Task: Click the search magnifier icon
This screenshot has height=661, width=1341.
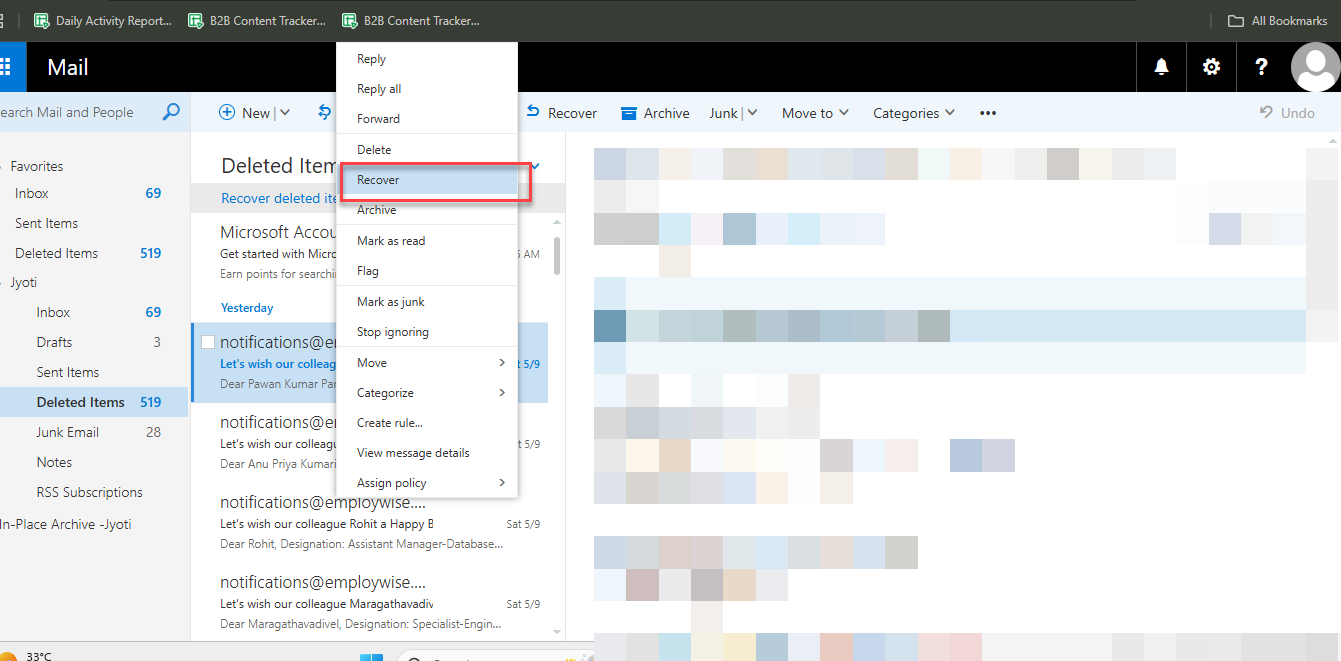Action: 171,112
